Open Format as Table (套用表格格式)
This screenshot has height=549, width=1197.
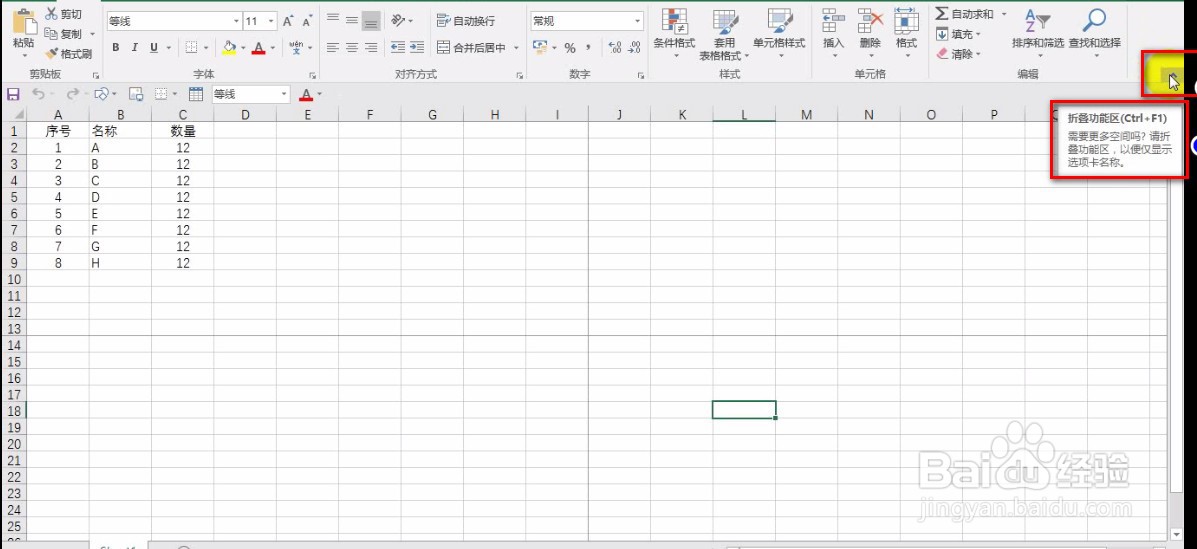click(724, 35)
